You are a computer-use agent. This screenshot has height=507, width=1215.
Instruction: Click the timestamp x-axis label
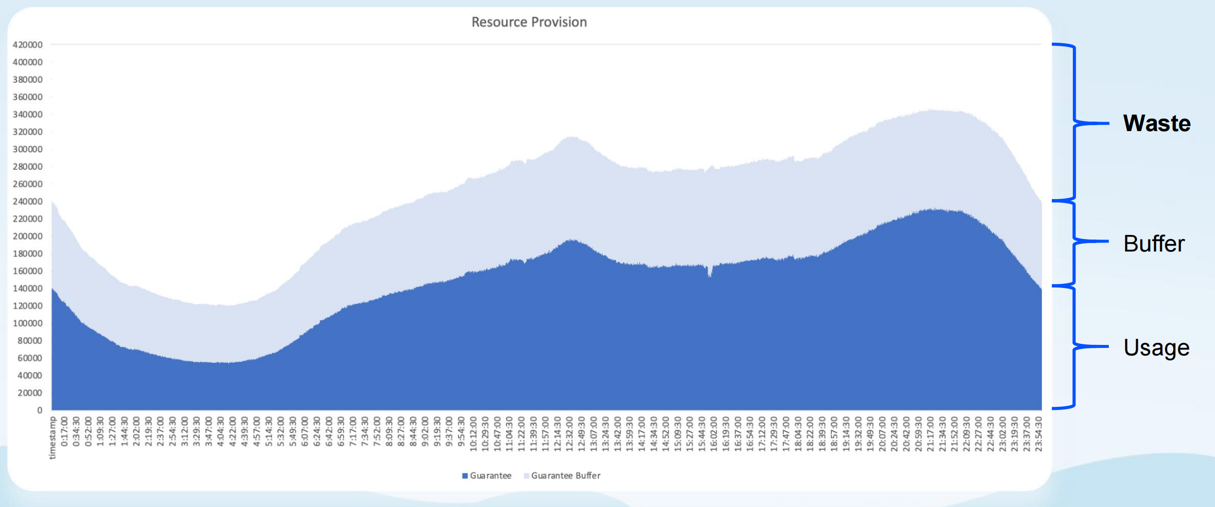[x=53, y=438]
